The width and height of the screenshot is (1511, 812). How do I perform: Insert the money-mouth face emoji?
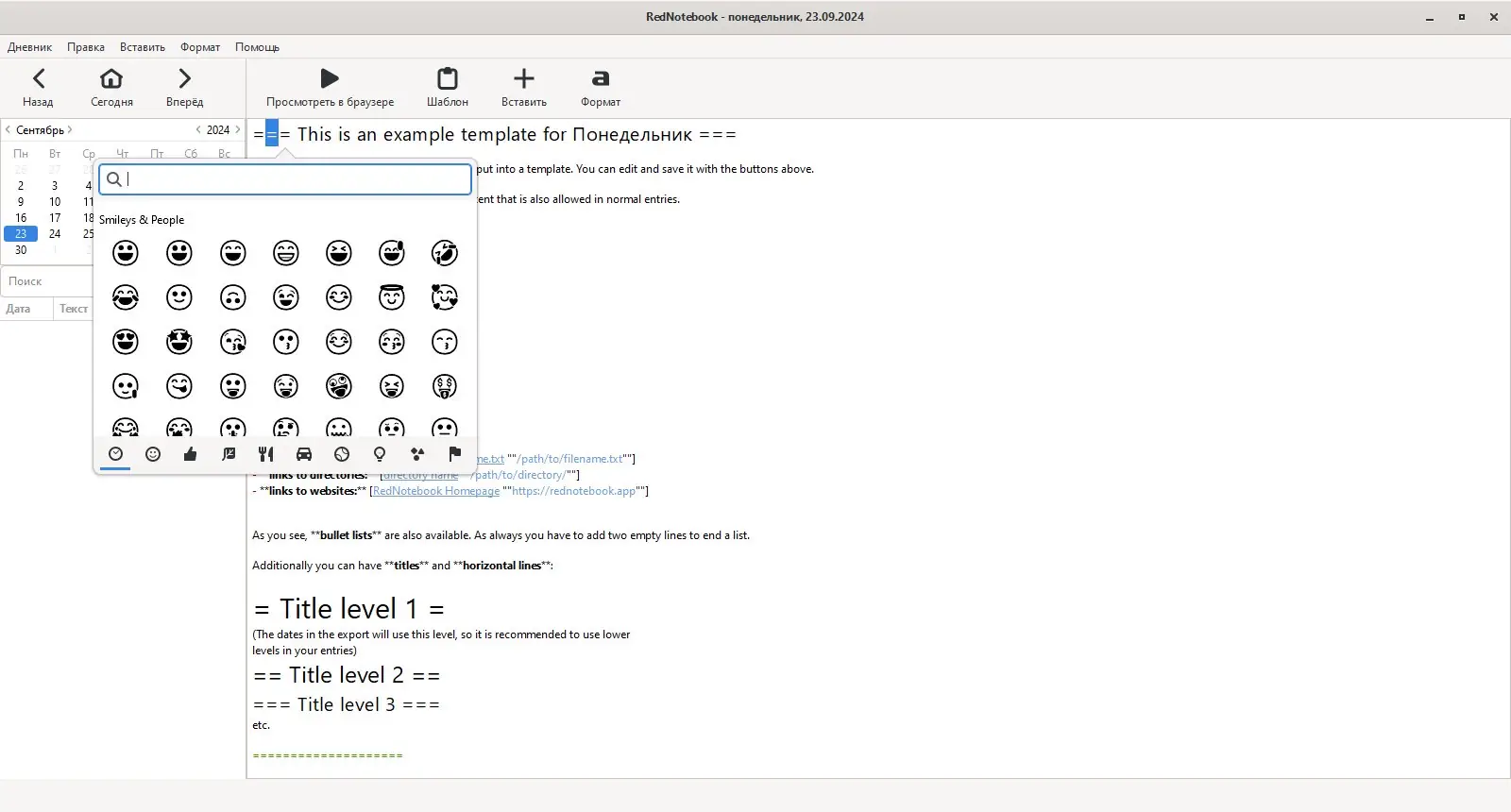[445, 385]
